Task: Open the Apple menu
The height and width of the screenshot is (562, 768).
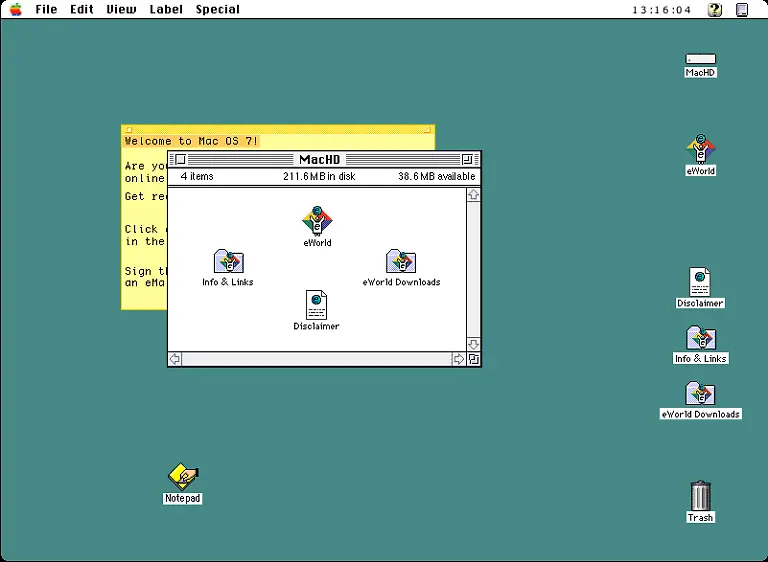Action: 16,9
